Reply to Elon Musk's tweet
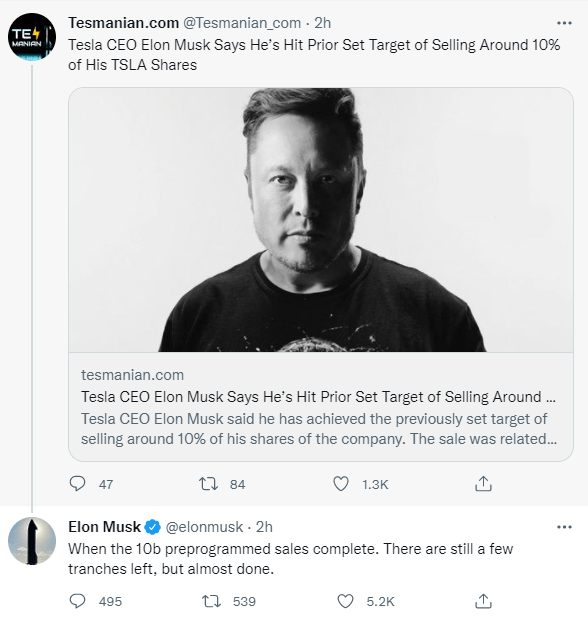The width and height of the screenshot is (588, 618). pyautogui.click(x=77, y=601)
